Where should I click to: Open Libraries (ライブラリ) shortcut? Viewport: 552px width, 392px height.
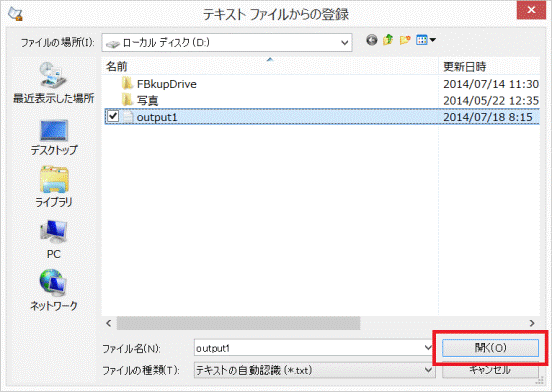(x=54, y=187)
